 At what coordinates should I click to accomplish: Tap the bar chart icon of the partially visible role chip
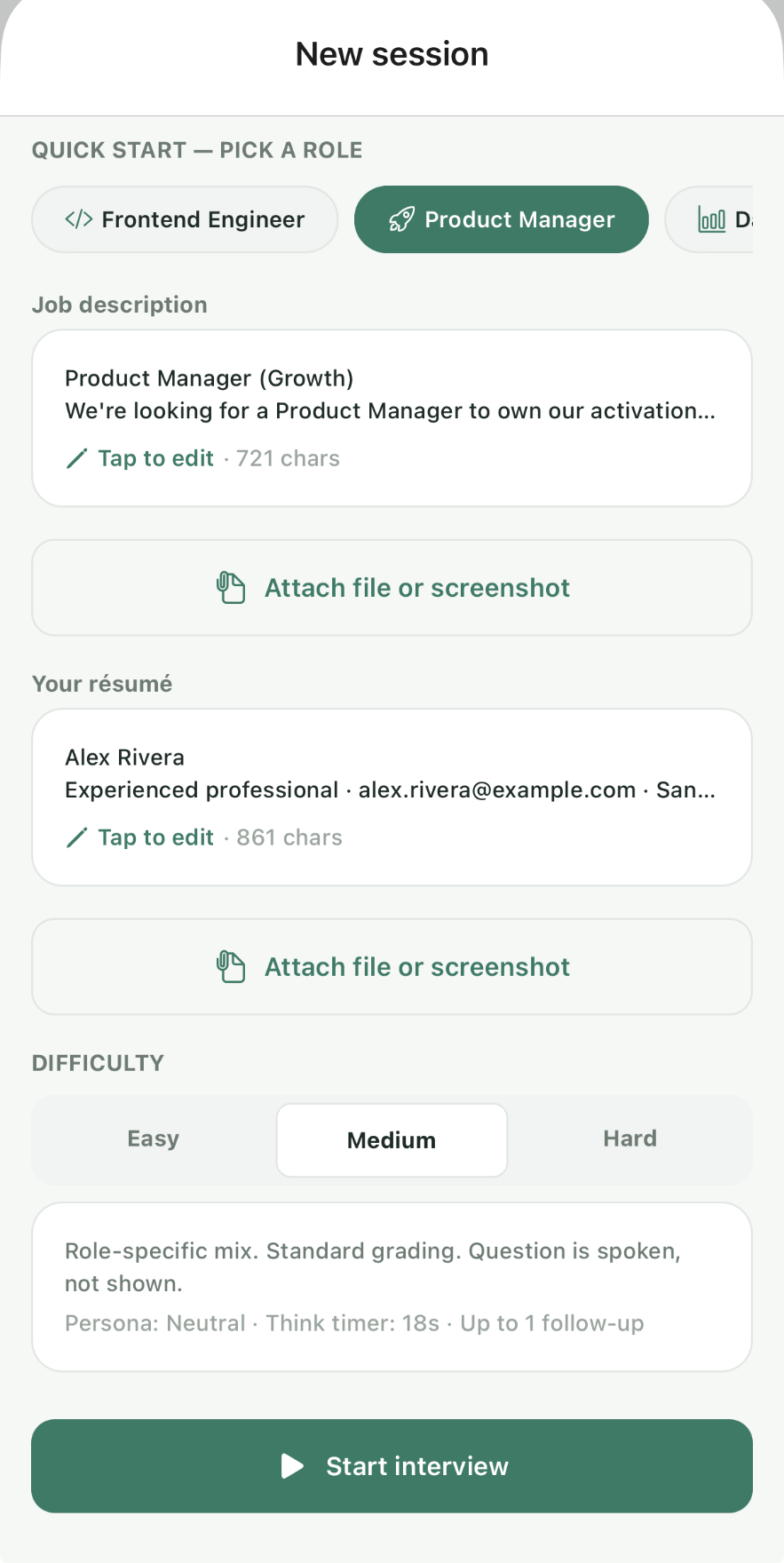[711, 219]
